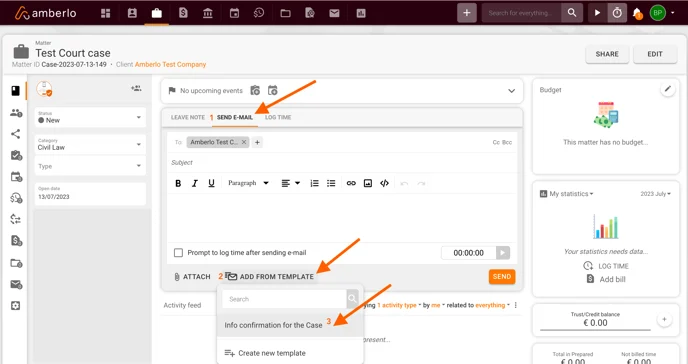Click the template Search field

pos(284,299)
